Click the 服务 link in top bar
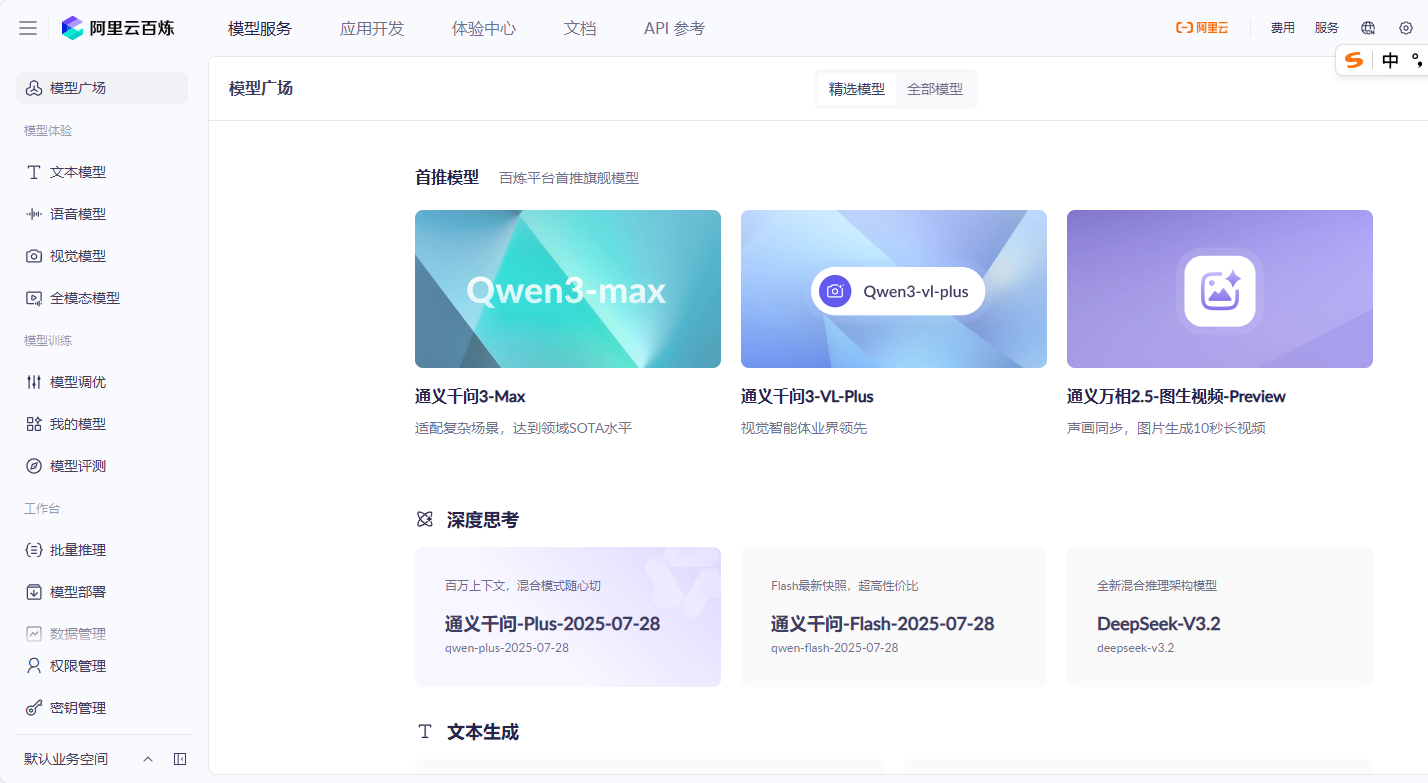 [1327, 28]
